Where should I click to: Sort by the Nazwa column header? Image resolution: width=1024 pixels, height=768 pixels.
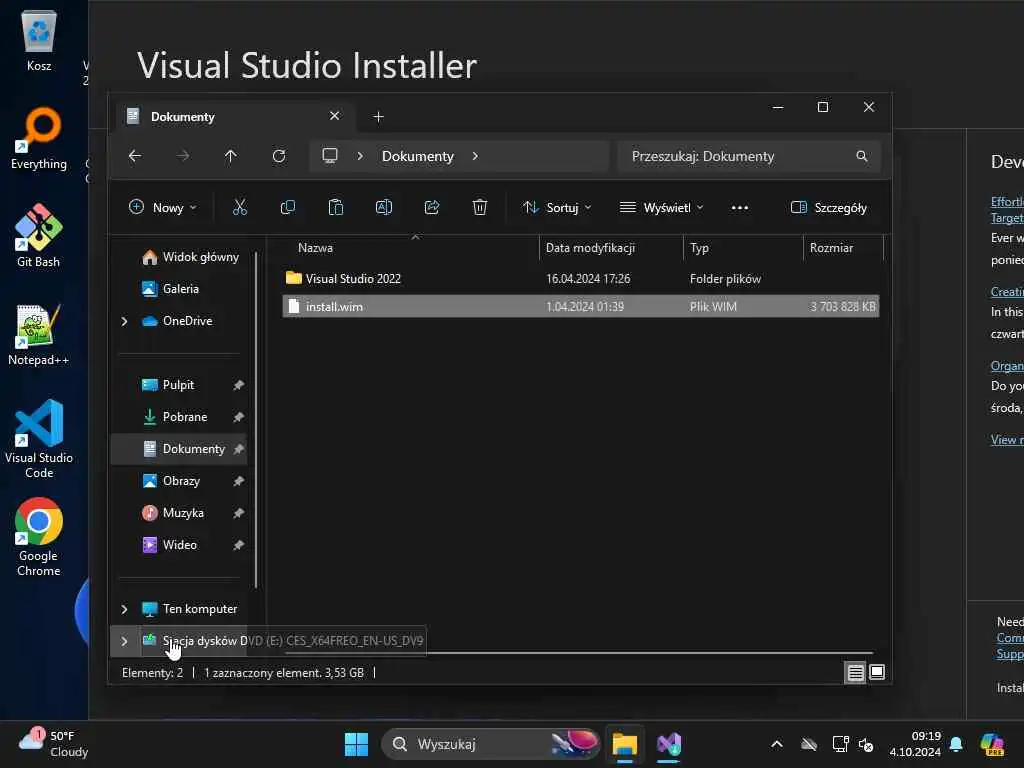click(x=411, y=248)
